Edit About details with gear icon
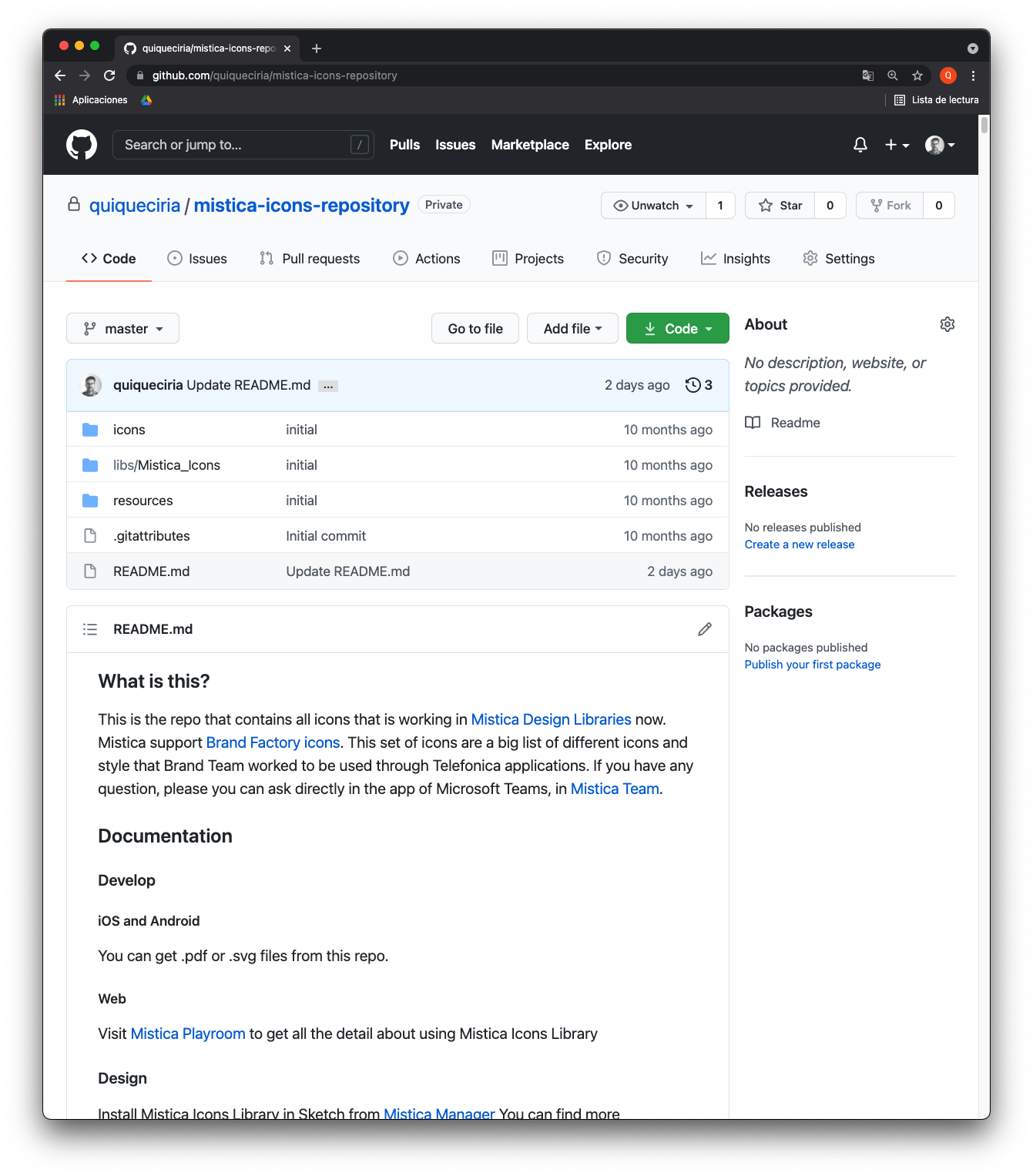Image resolution: width=1033 pixels, height=1176 pixels. click(x=947, y=324)
